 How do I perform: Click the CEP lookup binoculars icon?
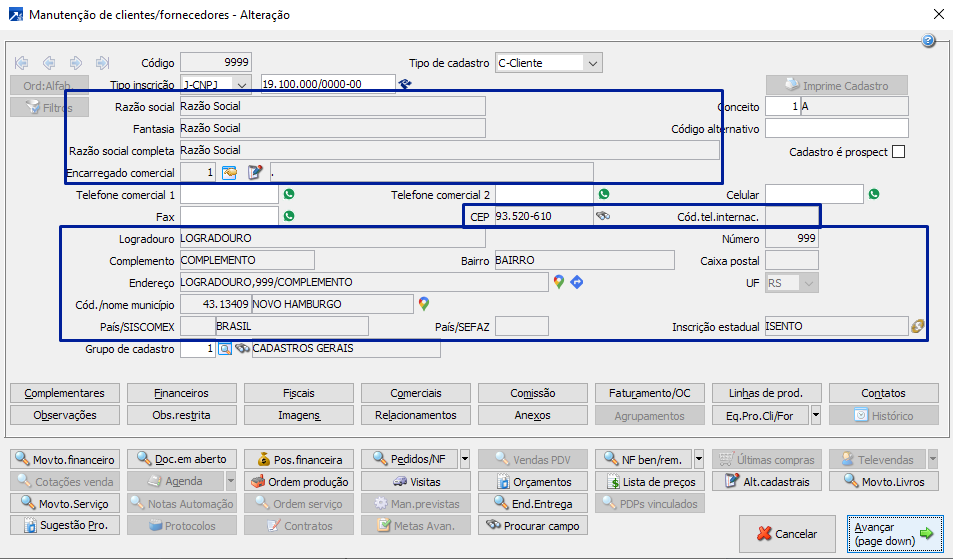tap(603, 216)
